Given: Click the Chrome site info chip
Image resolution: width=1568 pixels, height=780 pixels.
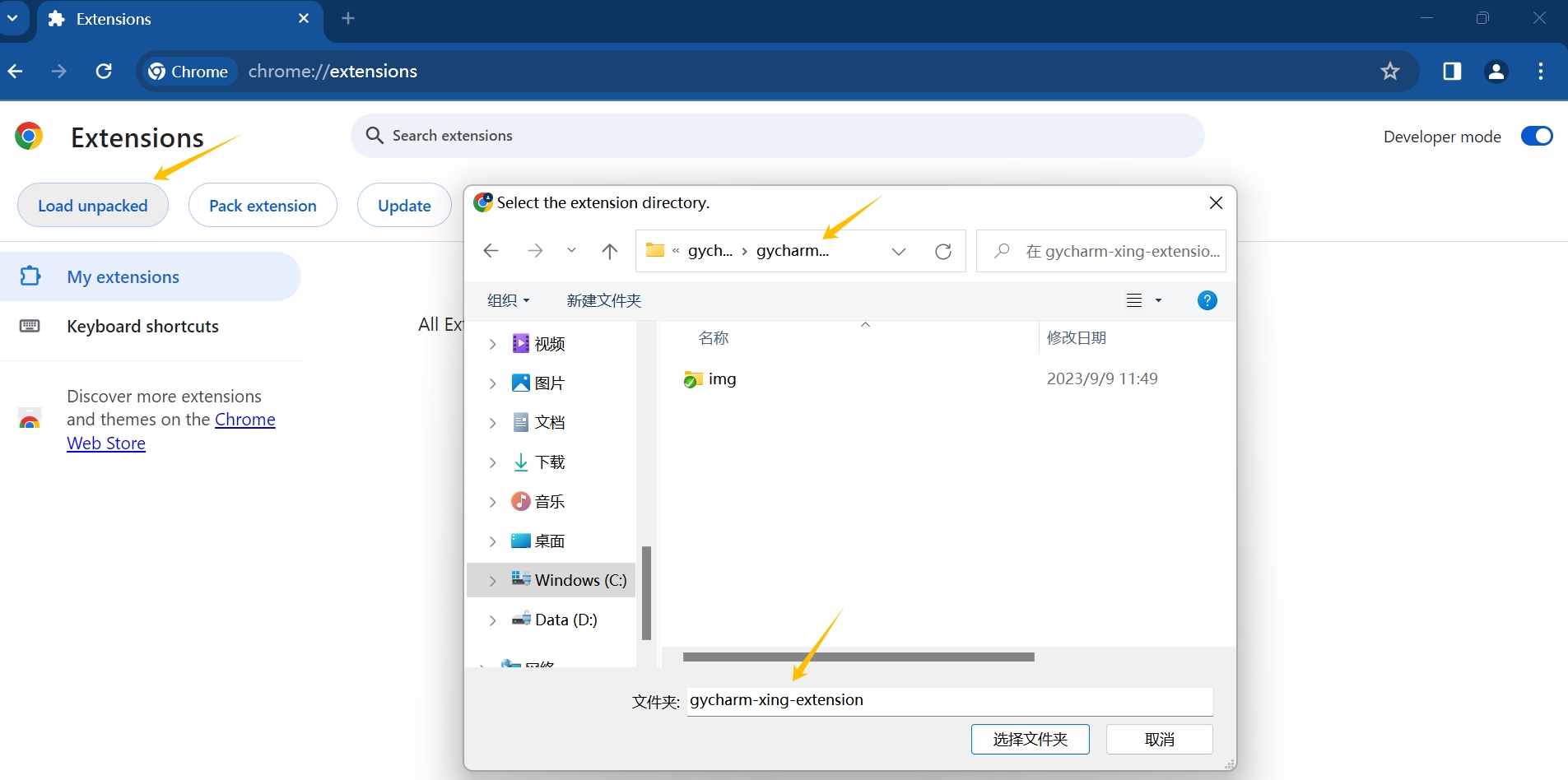Looking at the screenshot, I should point(188,72).
